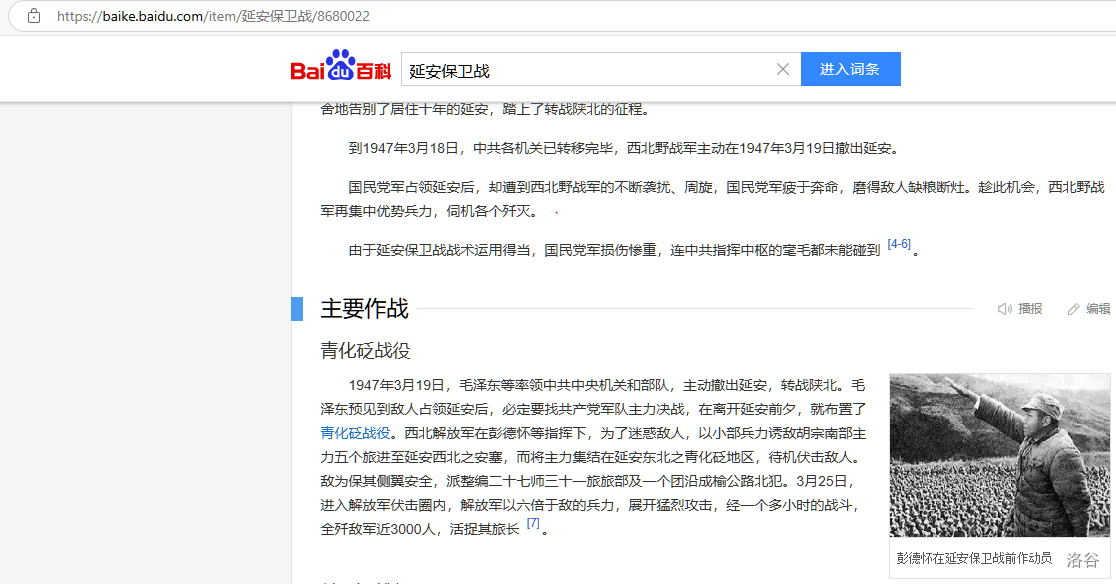Click the lock icon in address bar
This screenshot has width=1116, height=584.
34,16
